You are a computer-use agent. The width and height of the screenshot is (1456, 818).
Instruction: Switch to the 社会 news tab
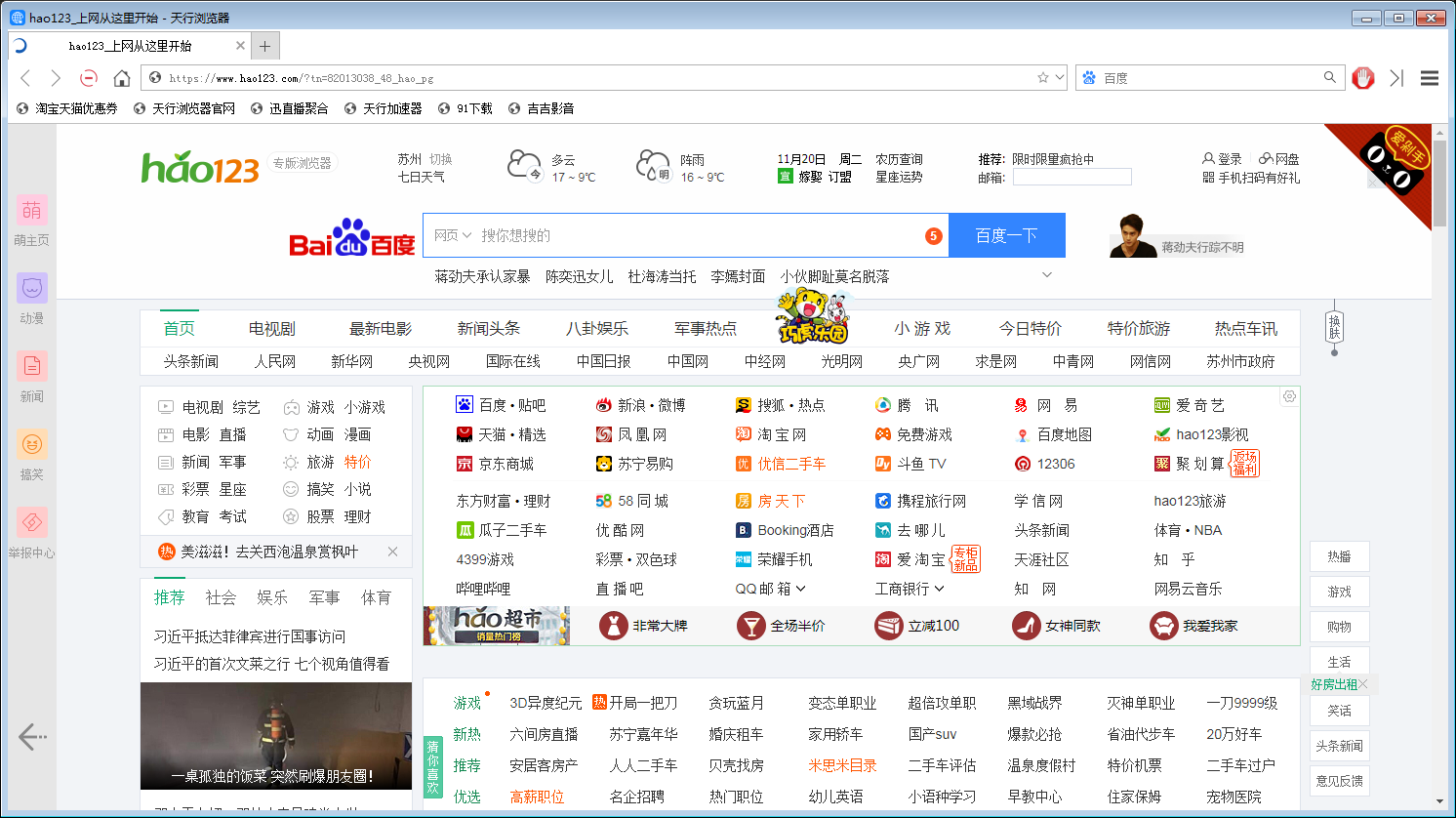[x=221, y=597]
